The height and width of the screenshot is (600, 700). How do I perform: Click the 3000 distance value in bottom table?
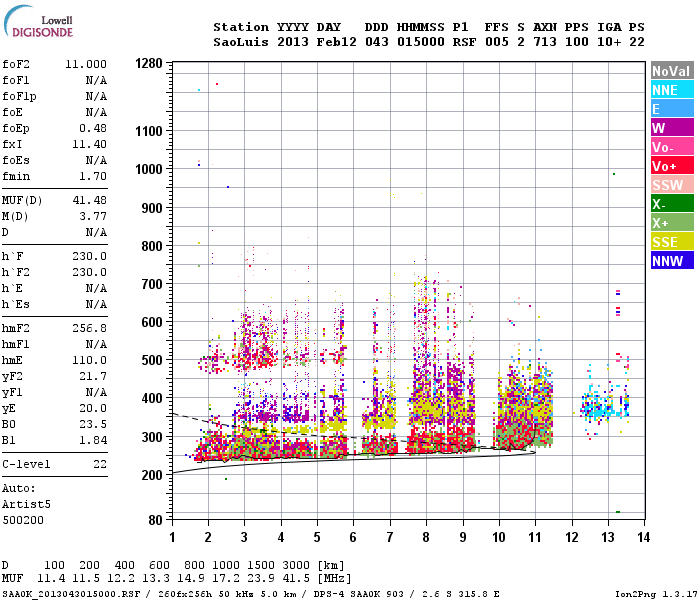(296, 565)
